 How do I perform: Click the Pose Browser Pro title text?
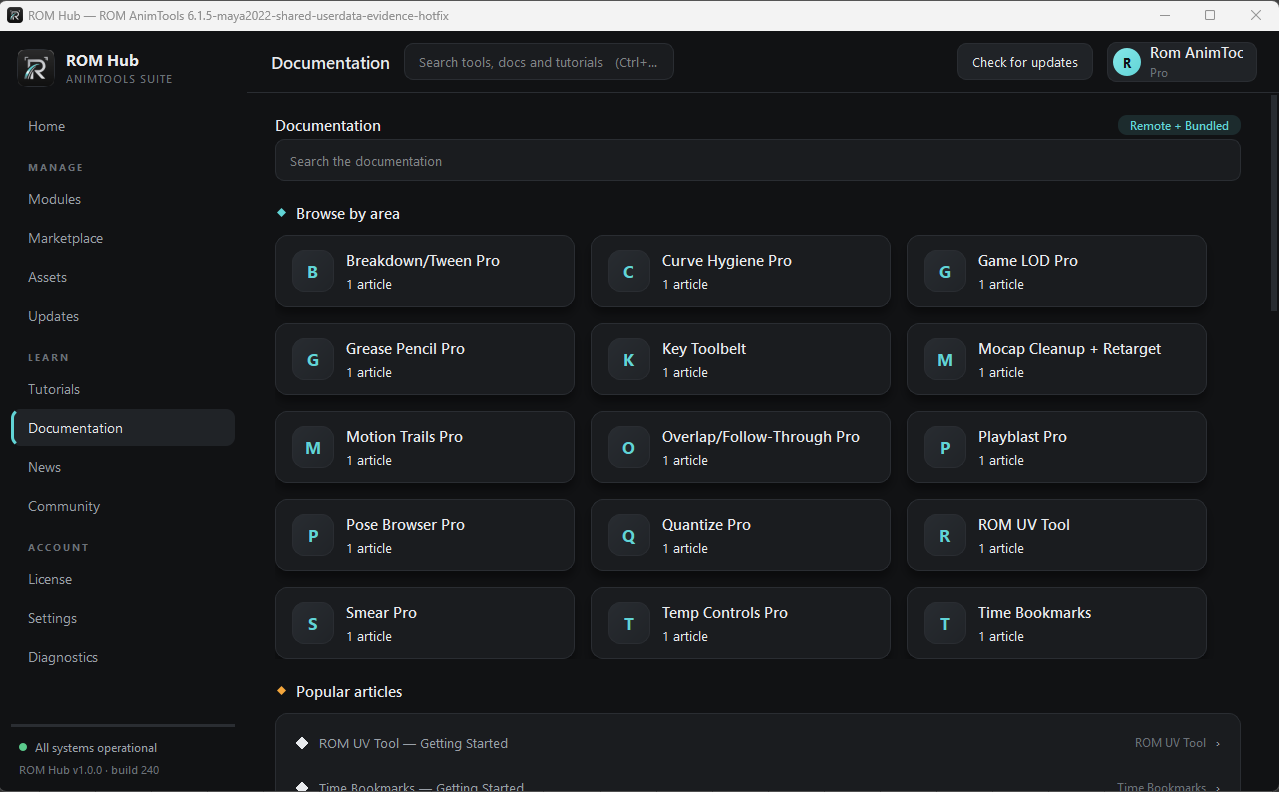coord(405,524)
